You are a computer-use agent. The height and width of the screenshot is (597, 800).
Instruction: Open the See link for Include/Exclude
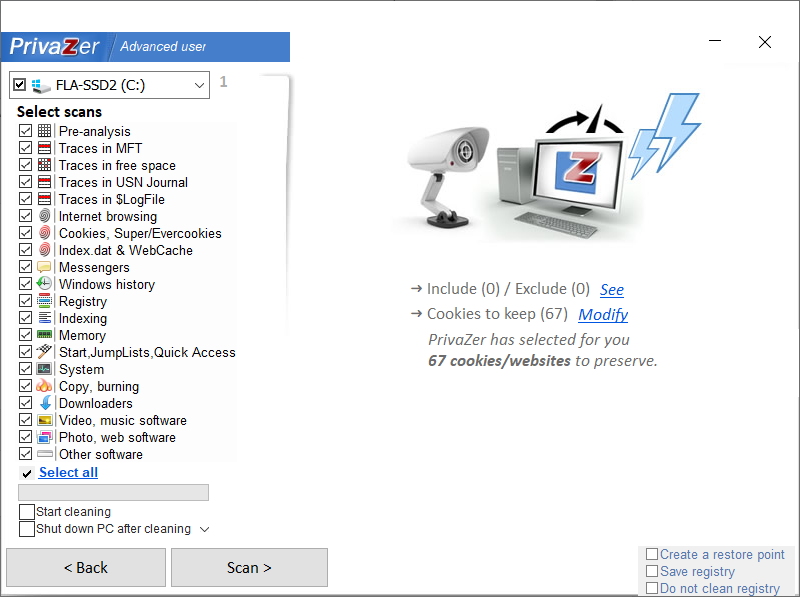coord(612,289)
